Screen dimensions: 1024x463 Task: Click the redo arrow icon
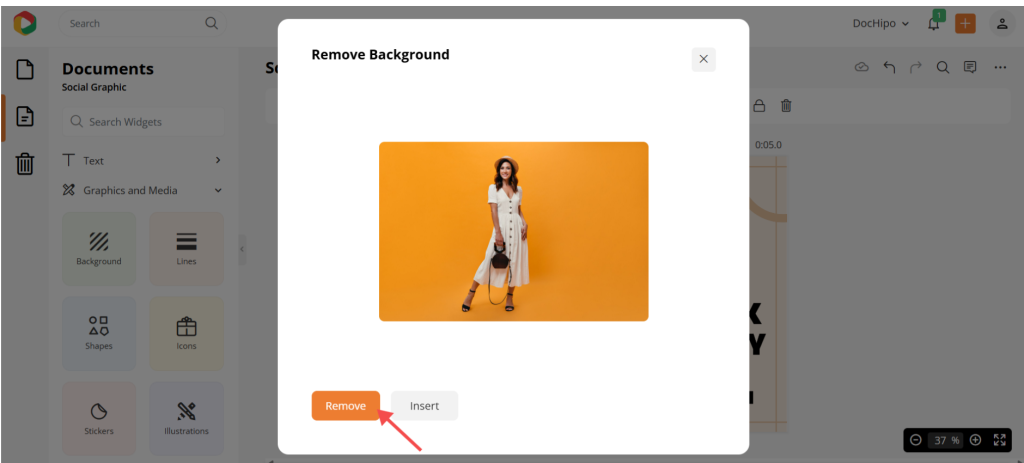coord(916,67)
